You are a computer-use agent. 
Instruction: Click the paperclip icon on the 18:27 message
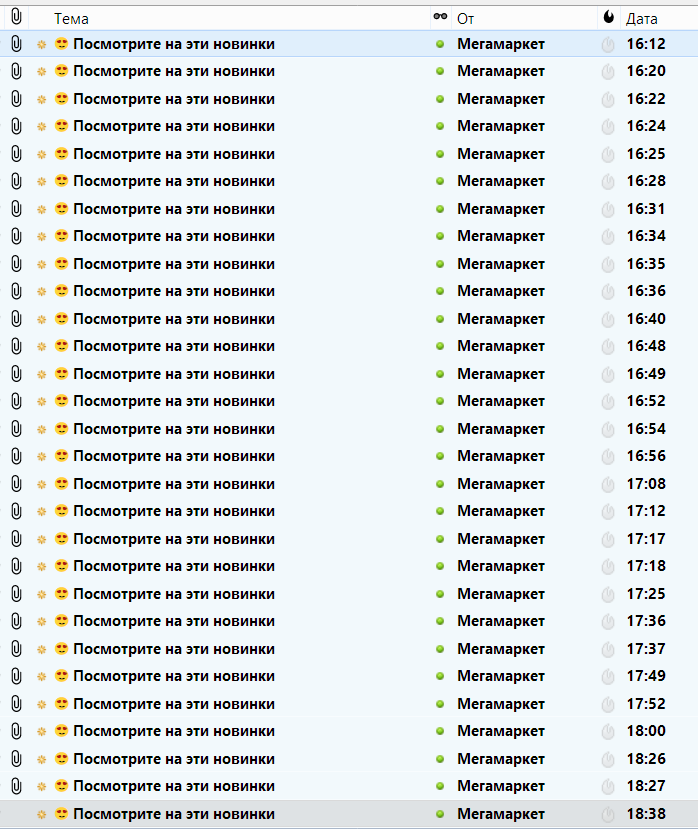(x=16, y=786)
